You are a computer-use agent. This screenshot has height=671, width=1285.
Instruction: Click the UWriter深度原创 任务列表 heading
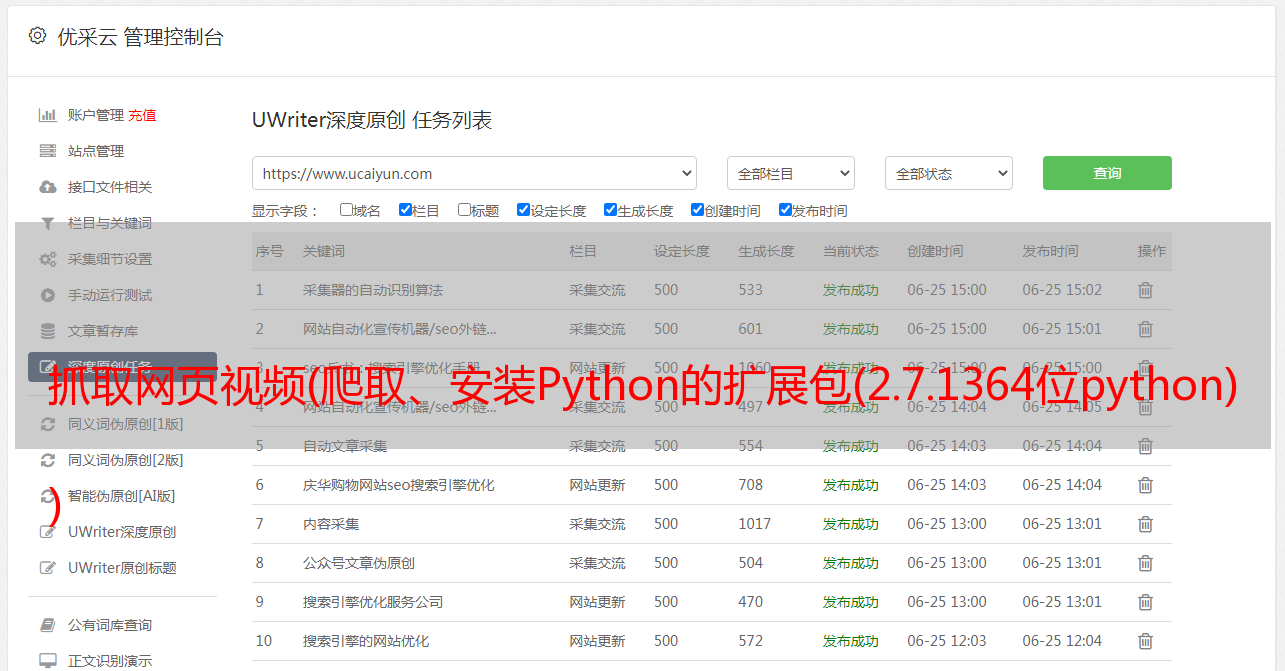(372, 120)
